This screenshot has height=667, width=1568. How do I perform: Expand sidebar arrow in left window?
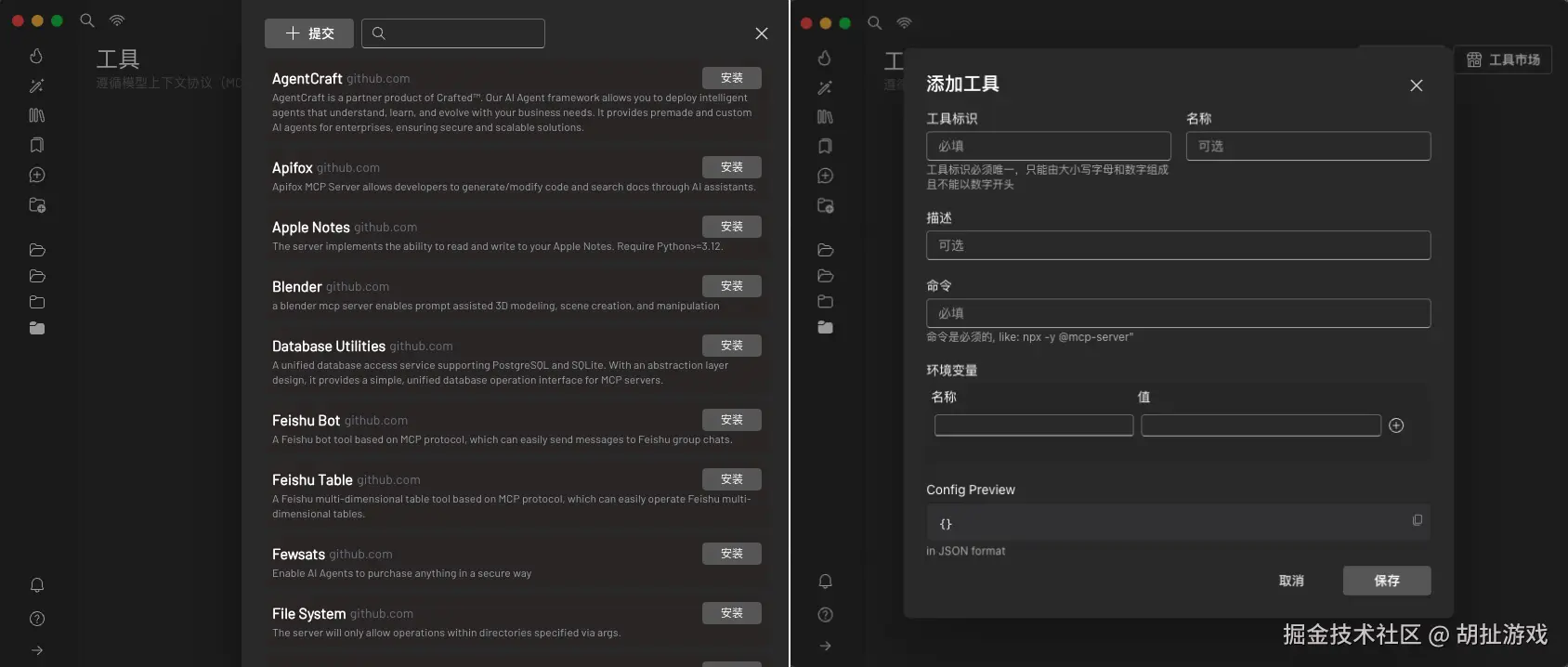pos(37,650)
